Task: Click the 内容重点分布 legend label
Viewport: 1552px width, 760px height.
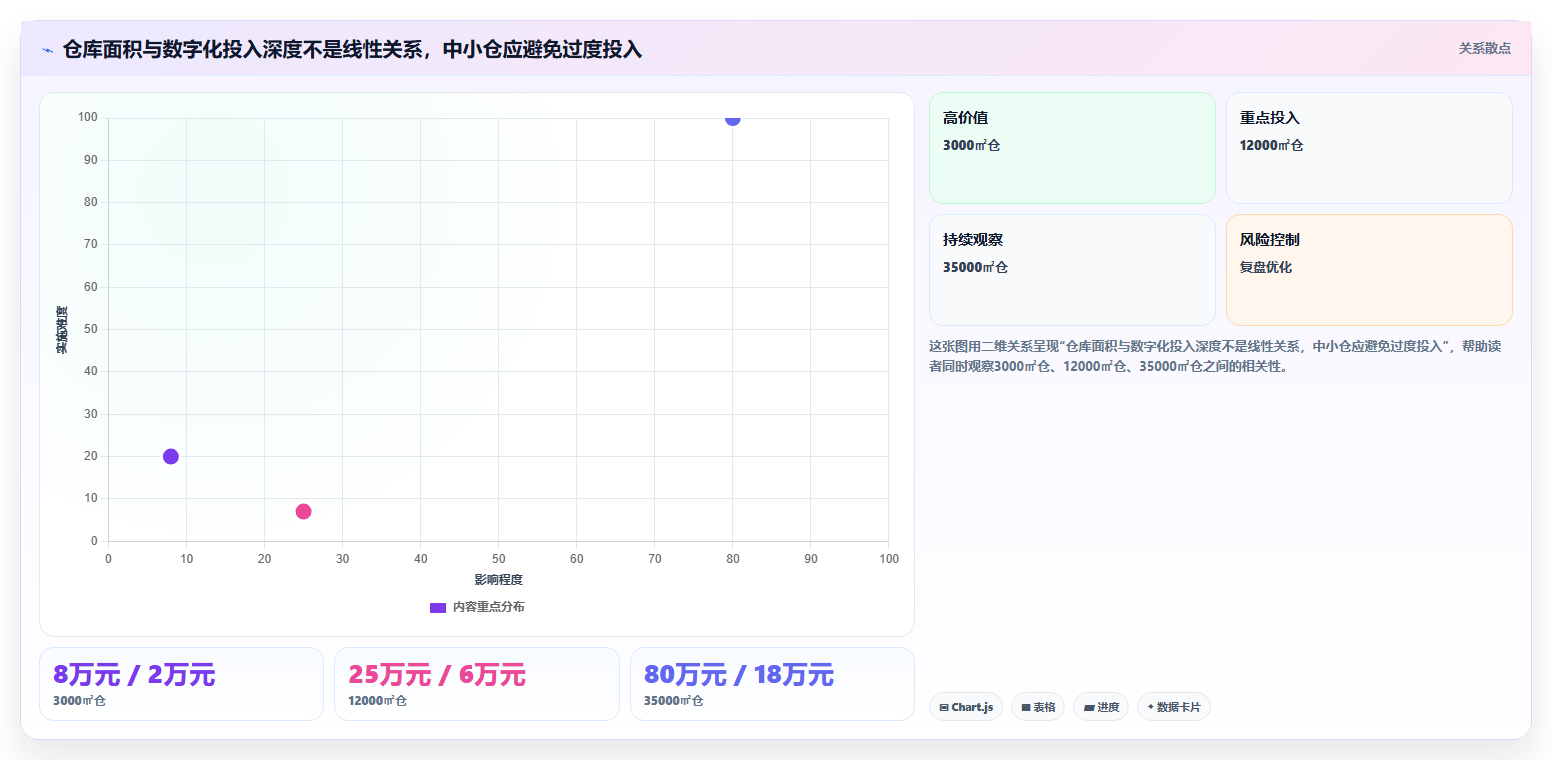Action: pos(488,607)
